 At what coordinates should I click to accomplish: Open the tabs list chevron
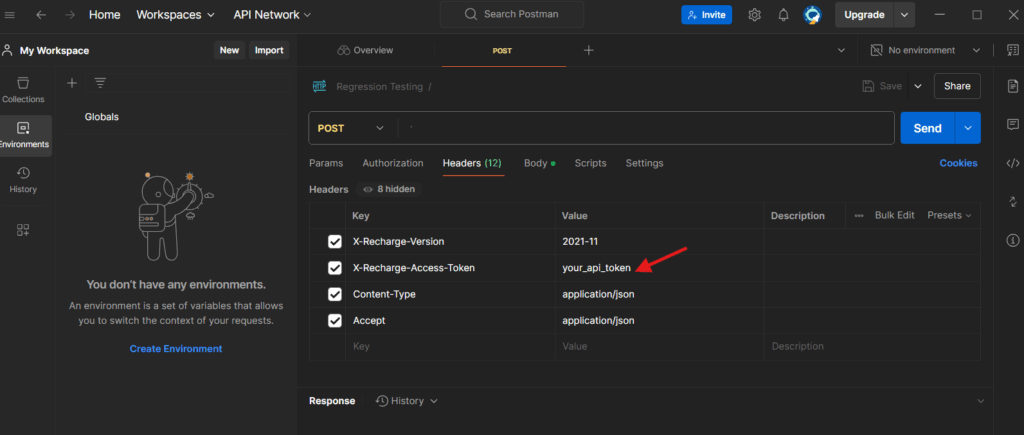click(x=841, y=50)
